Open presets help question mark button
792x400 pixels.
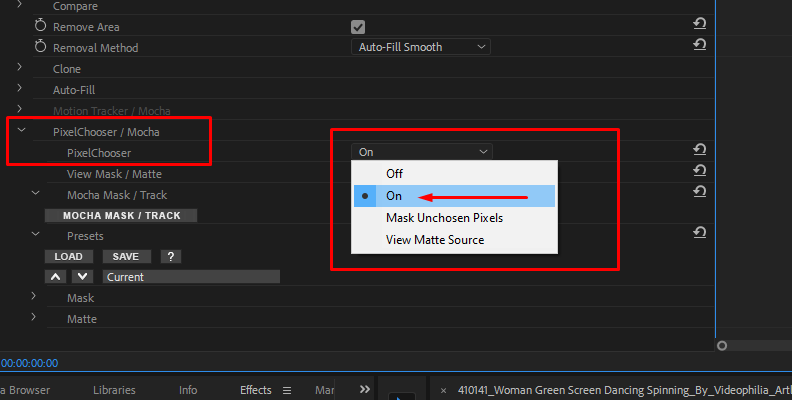pos(171,257)
